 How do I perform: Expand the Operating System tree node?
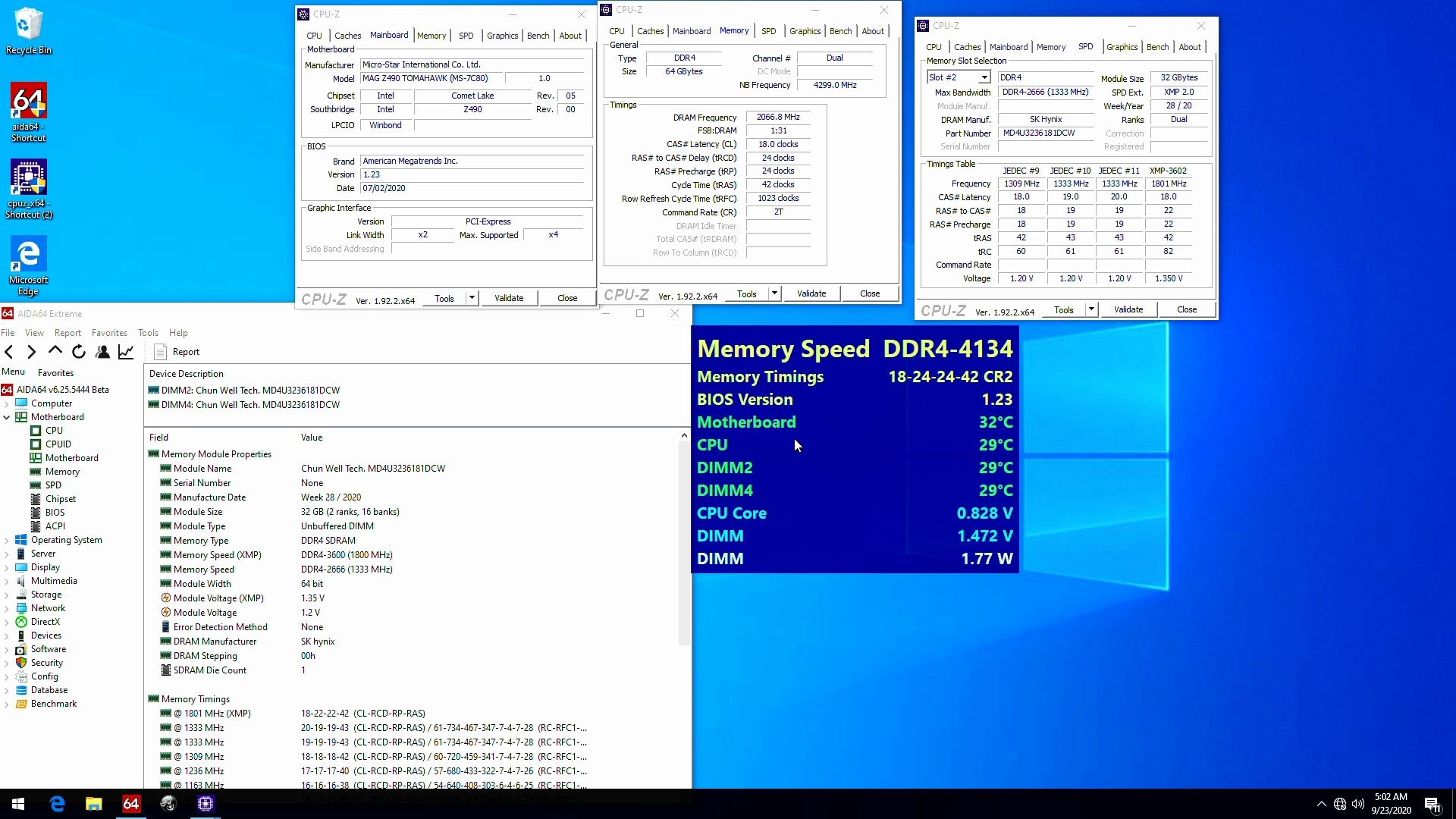(x=7, y=540)
